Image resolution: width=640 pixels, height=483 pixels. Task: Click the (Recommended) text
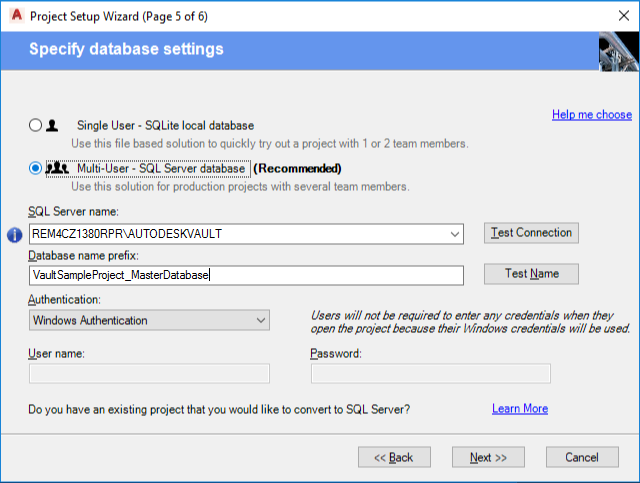pos(297,168)
